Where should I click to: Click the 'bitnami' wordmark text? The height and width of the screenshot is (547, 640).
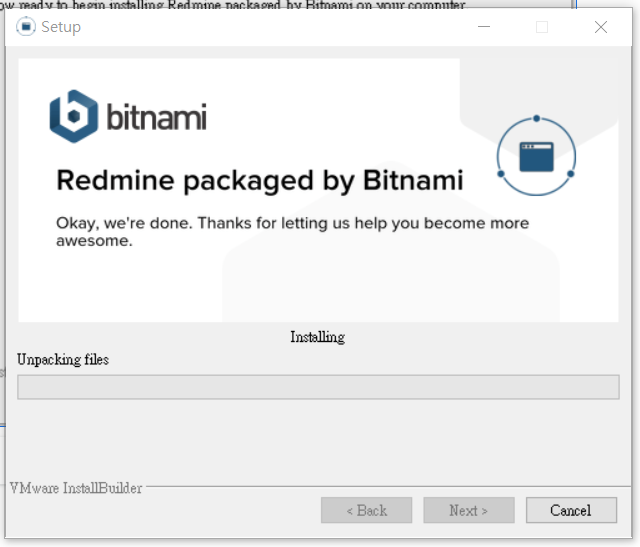point(156,117)
